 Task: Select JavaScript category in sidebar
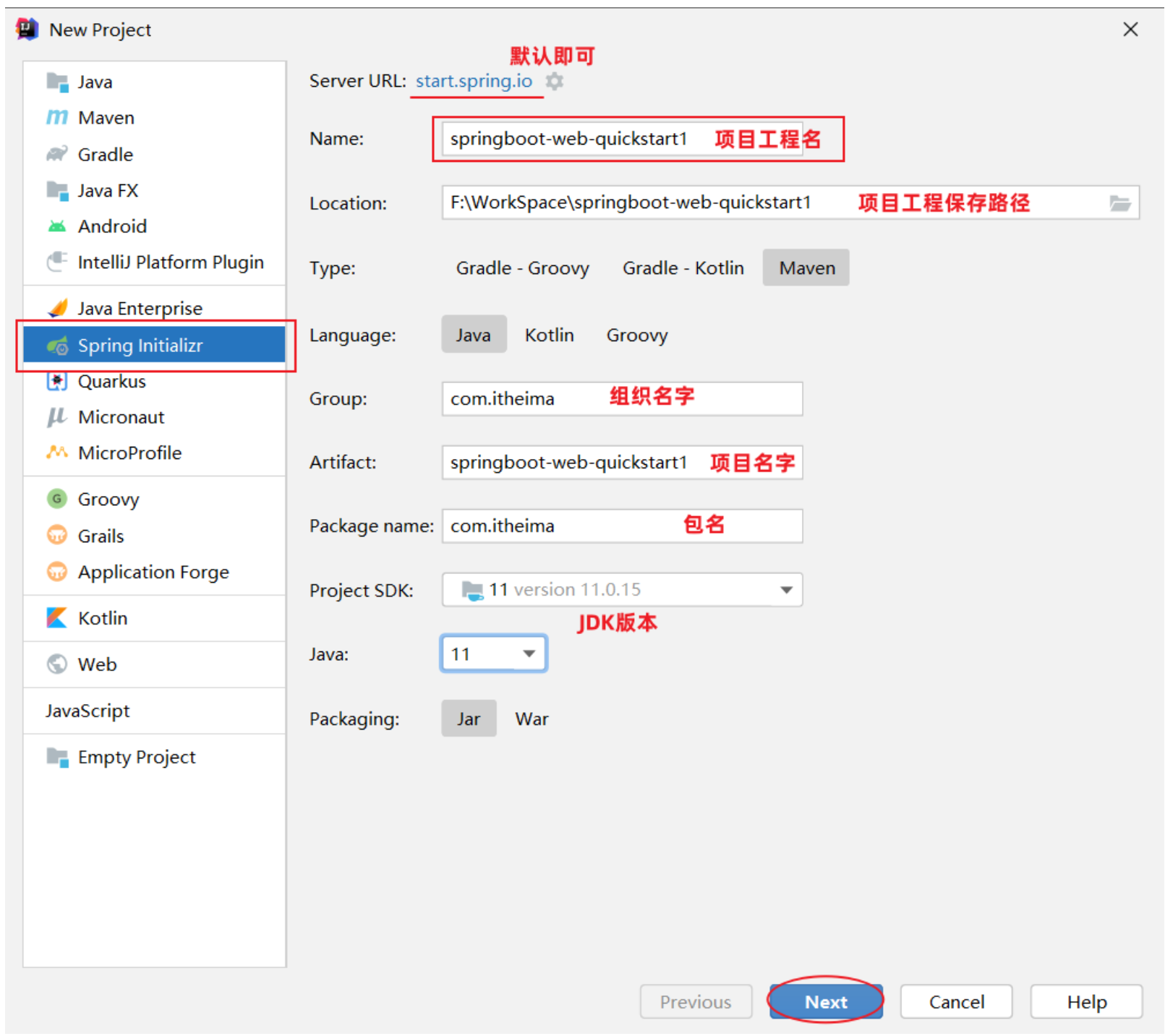click(155, 711)
